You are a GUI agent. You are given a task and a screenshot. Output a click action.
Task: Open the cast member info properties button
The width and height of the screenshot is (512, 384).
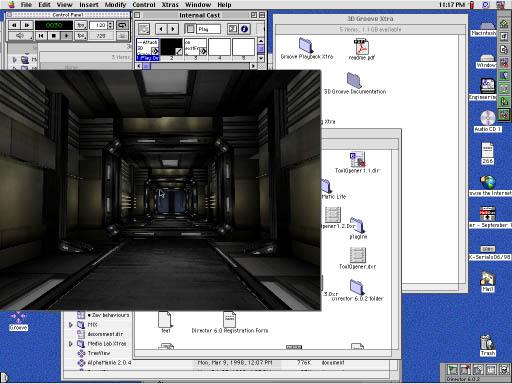click(244, 29)
